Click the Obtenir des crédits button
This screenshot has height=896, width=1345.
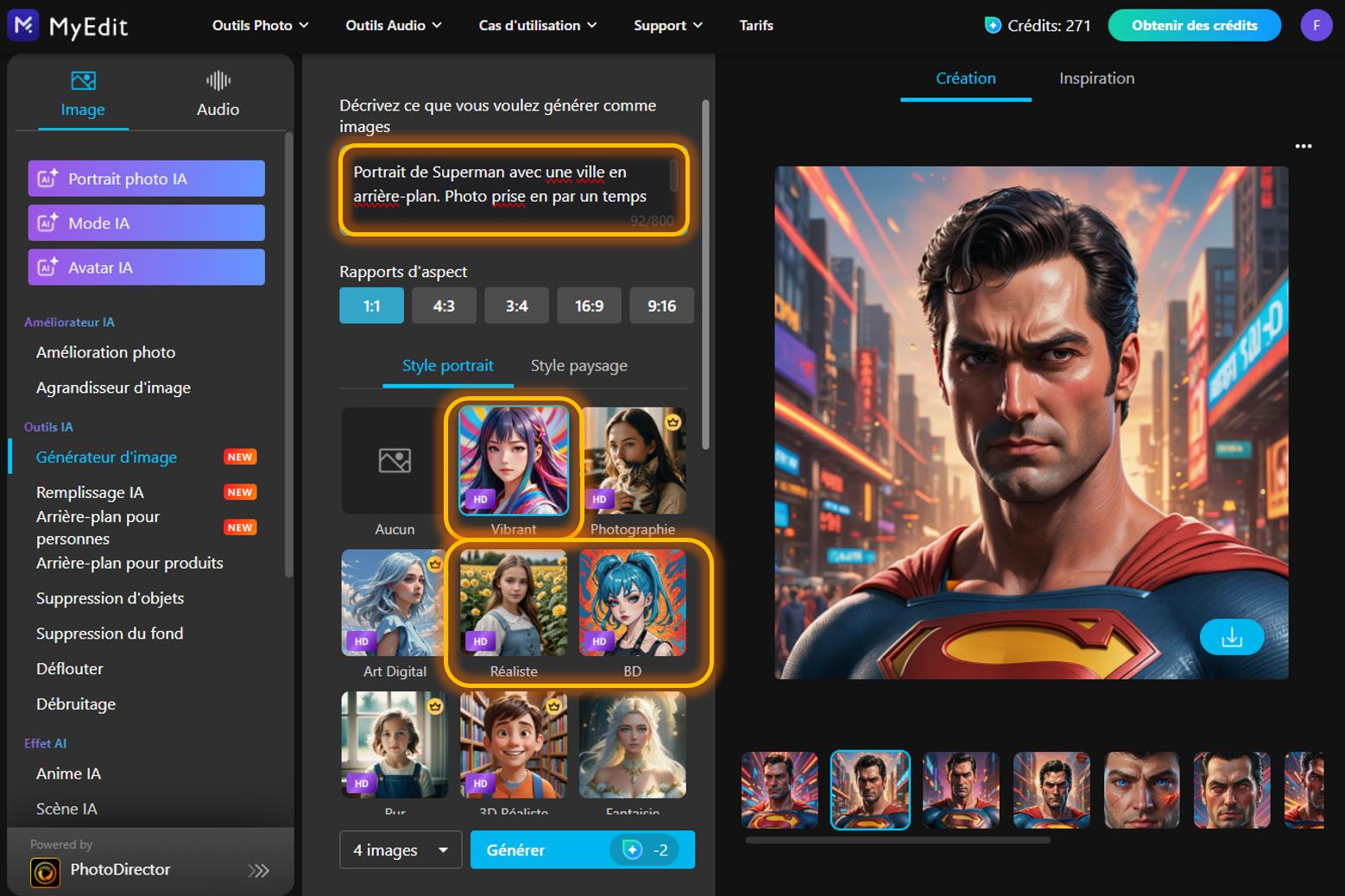coord(1195,26)
